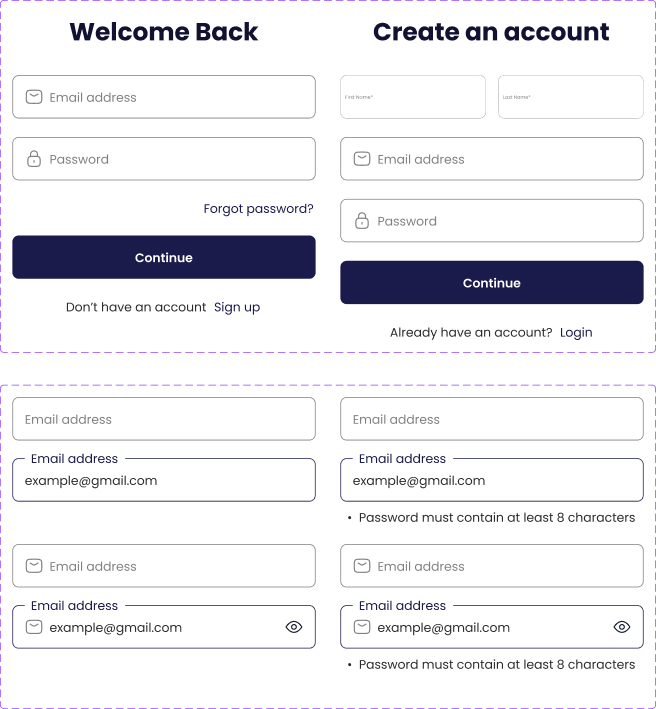
Task: Follow the Login link under Create an account
Action: (576, 332)
